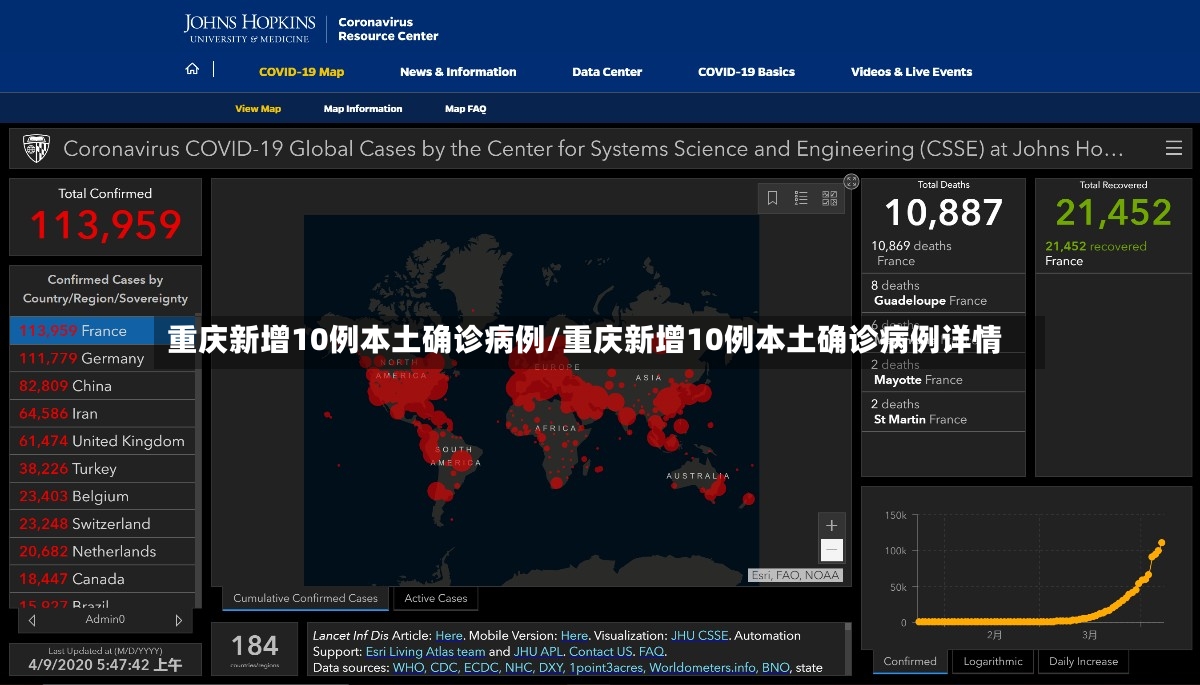Open the JHU CSSE link

699,635
